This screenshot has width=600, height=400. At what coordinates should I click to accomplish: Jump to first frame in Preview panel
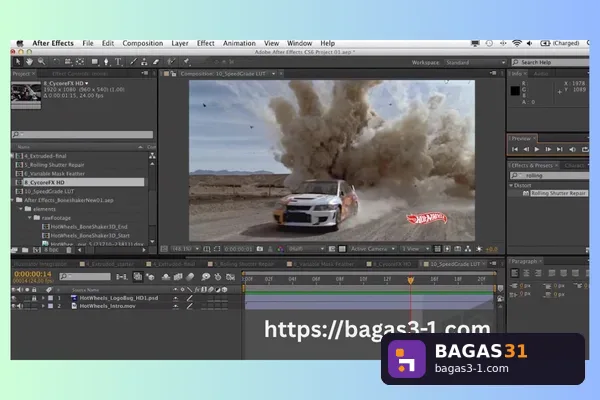pos(515,149)
